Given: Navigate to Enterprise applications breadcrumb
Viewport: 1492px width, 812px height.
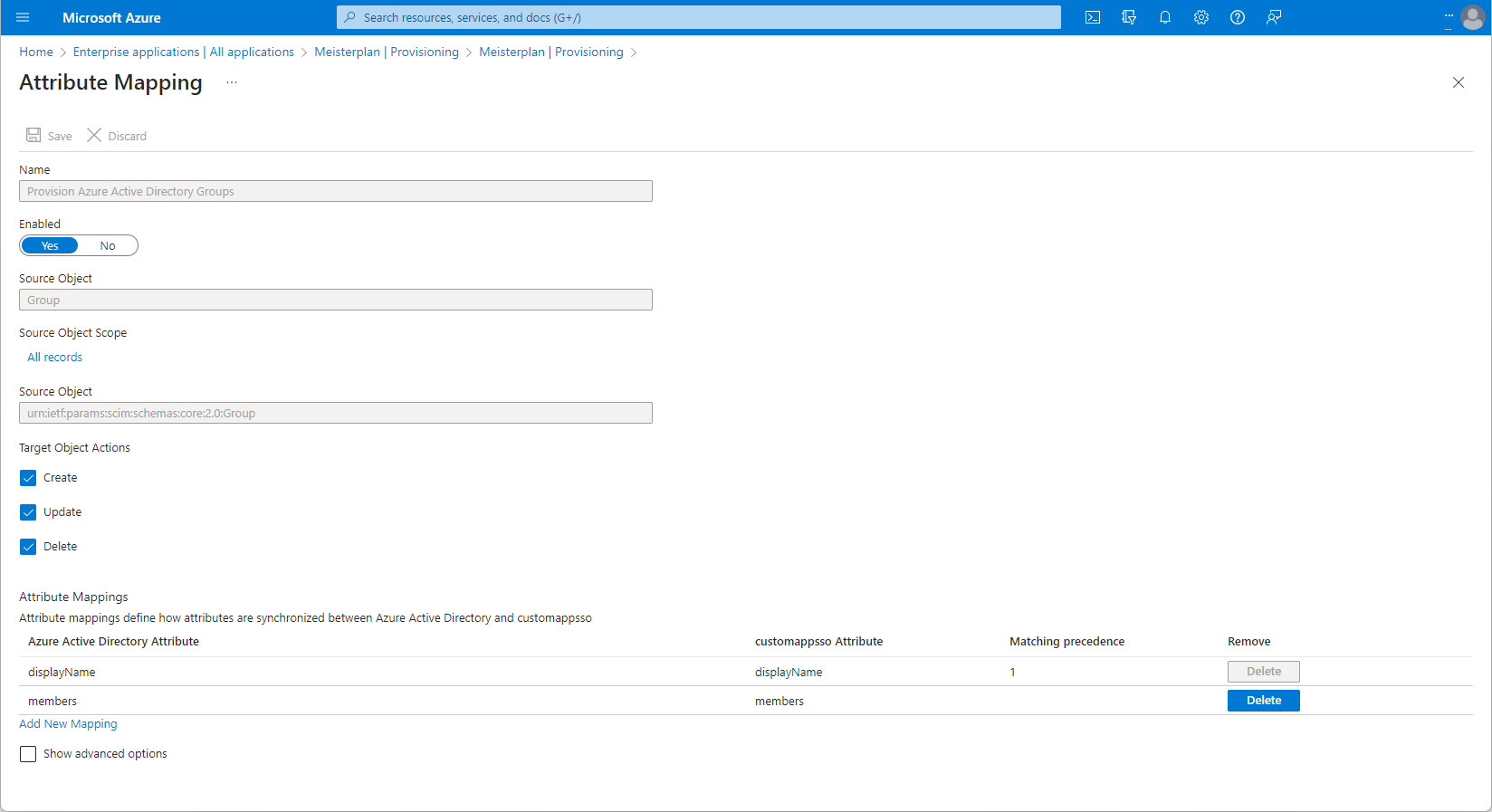Looking at the screenshot, I should click(136, 52).
